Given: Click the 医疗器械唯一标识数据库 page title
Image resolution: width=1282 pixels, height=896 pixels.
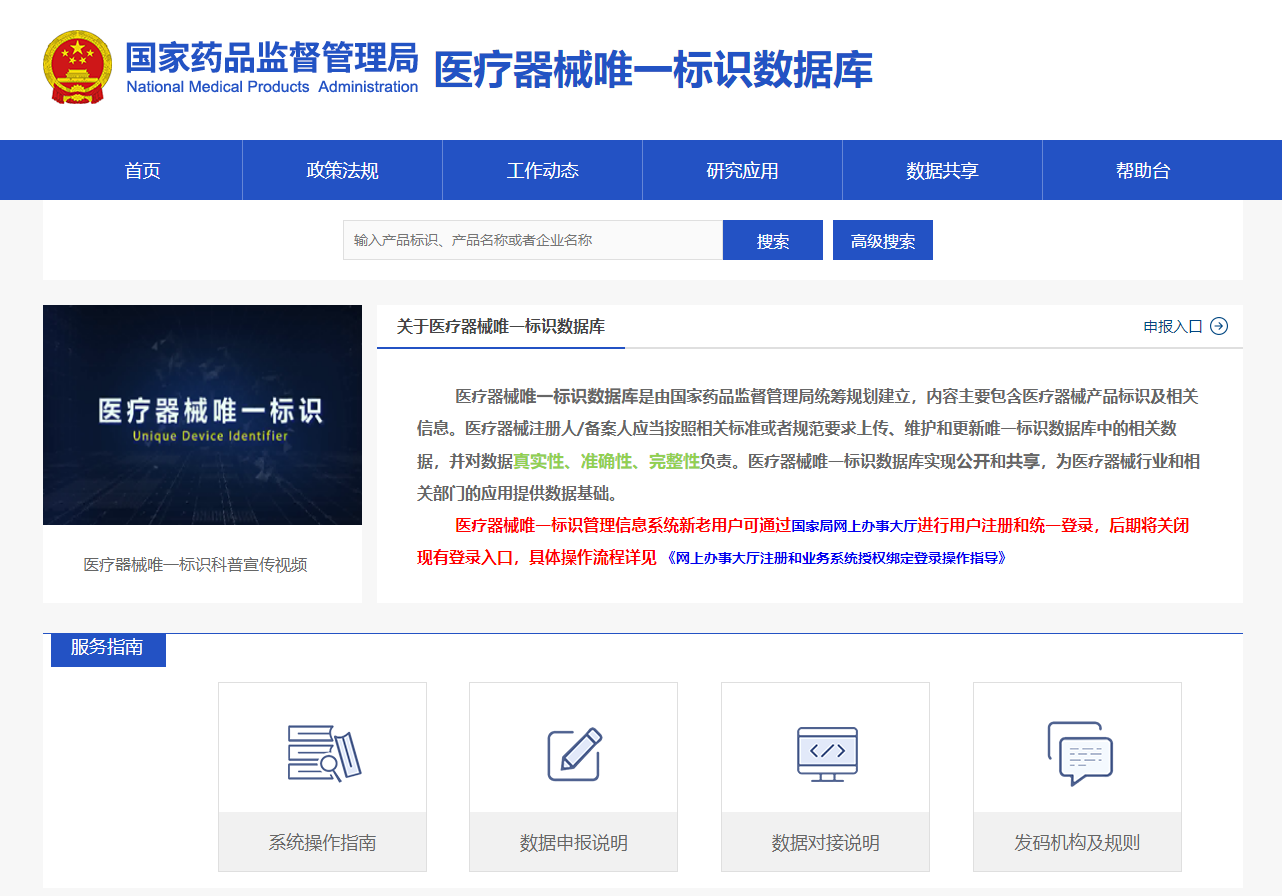Looking at the screenshot, I should pos(653,70).
